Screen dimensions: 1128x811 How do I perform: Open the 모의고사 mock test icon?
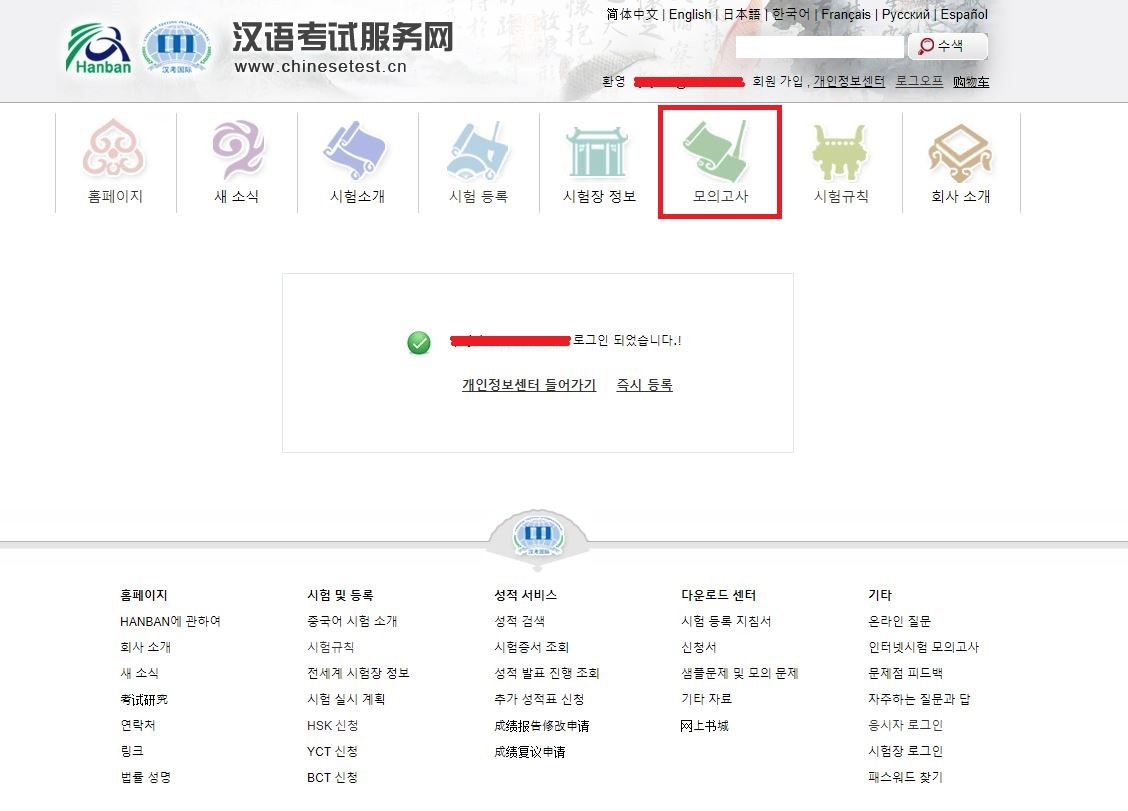pyautogui.click(x=720, y=151)
